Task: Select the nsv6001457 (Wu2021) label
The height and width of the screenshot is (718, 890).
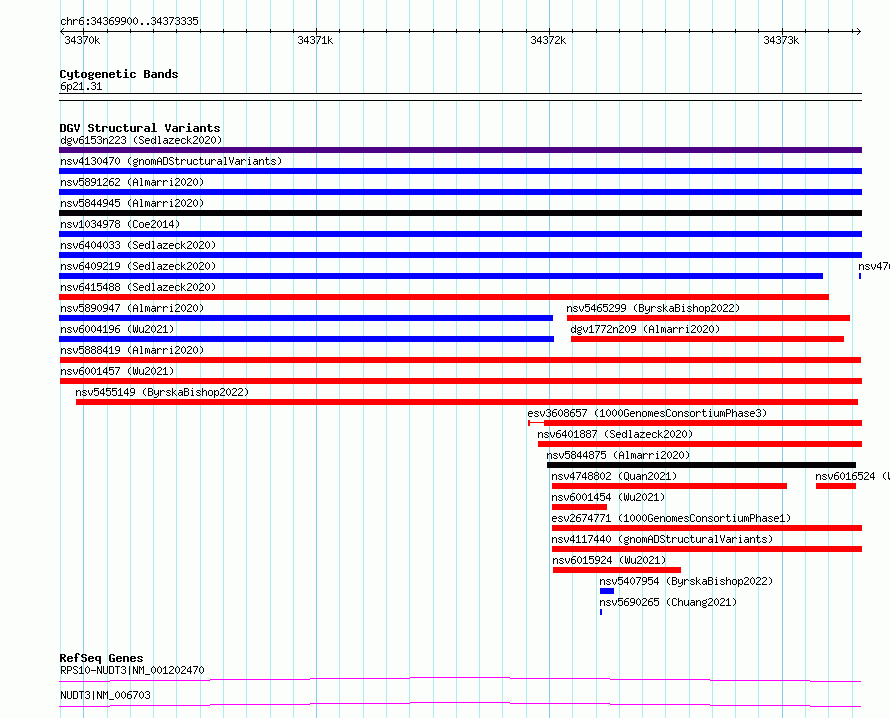Action: point(117,371)
